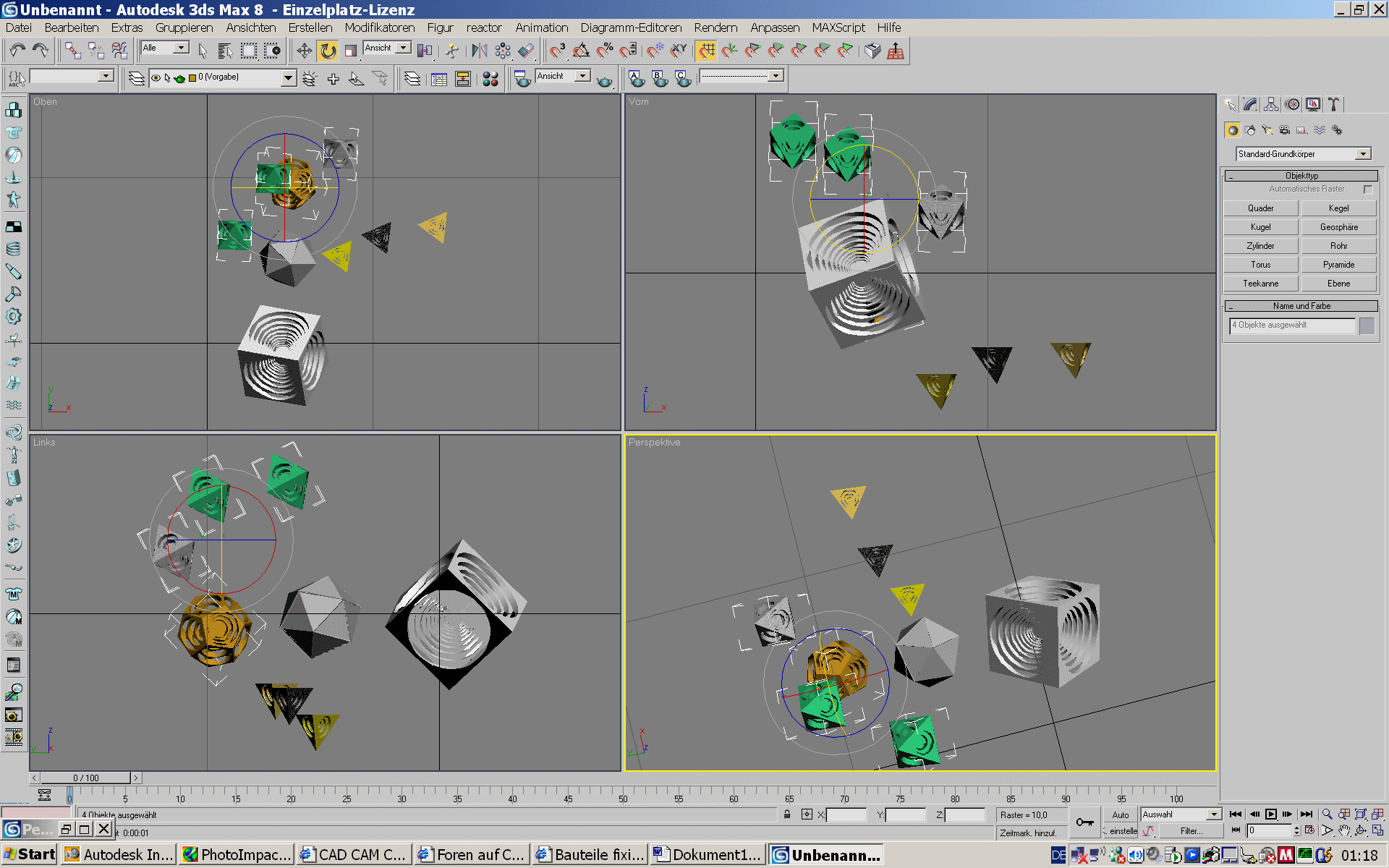Open the Mirror tool
The height and width of the screenshot is (868, 1389).
pyautogui.click(x=480, y=51)
